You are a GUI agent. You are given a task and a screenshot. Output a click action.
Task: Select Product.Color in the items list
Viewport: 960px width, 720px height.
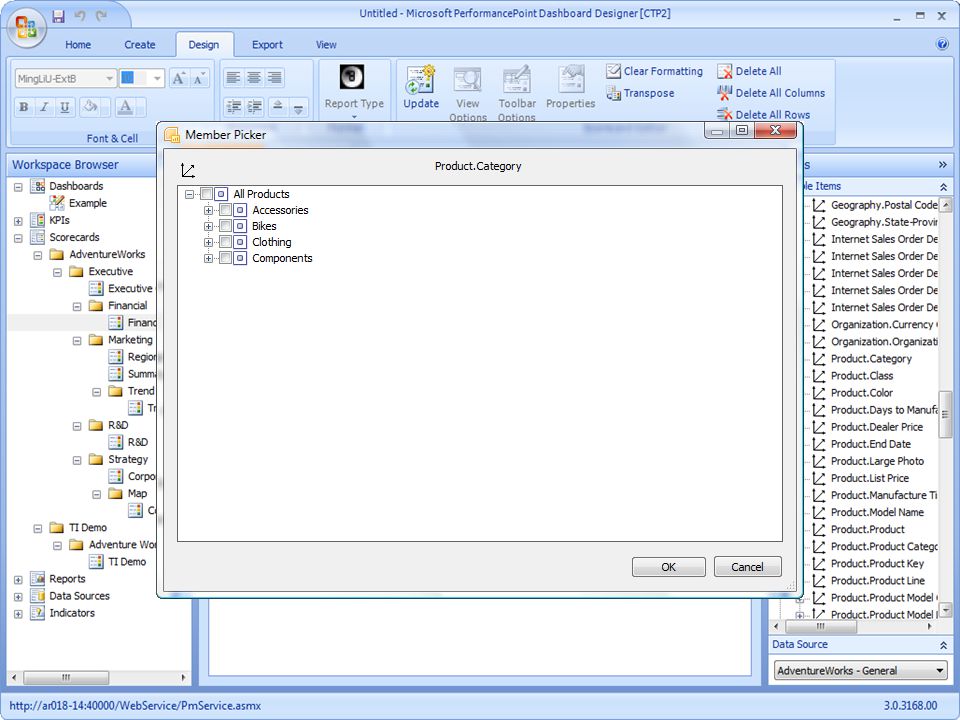pyautogui.click(x=861, y=393)
